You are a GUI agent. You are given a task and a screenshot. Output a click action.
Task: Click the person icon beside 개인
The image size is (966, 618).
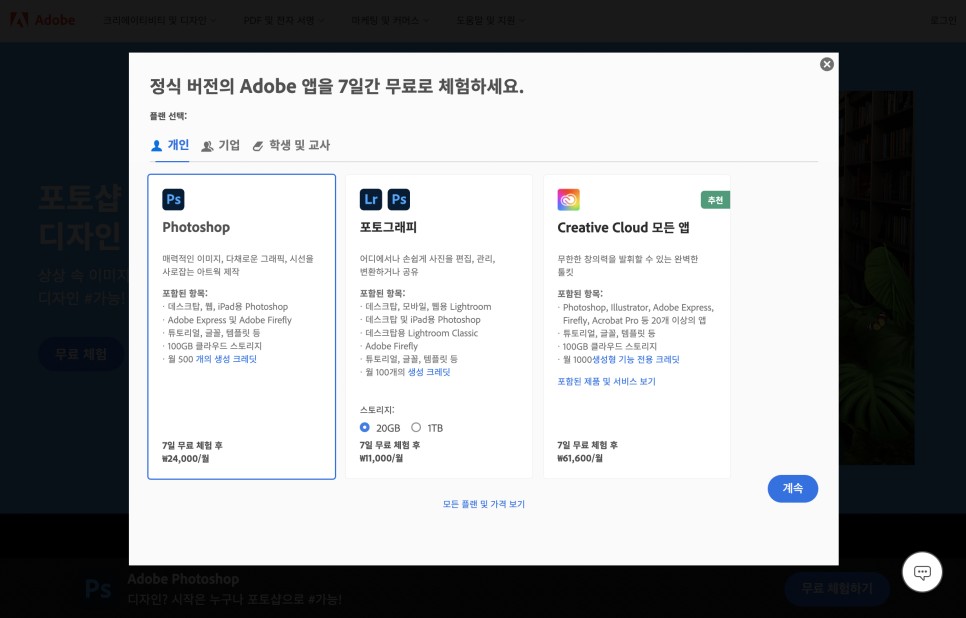pyautogui.click(x=156, y=145)
